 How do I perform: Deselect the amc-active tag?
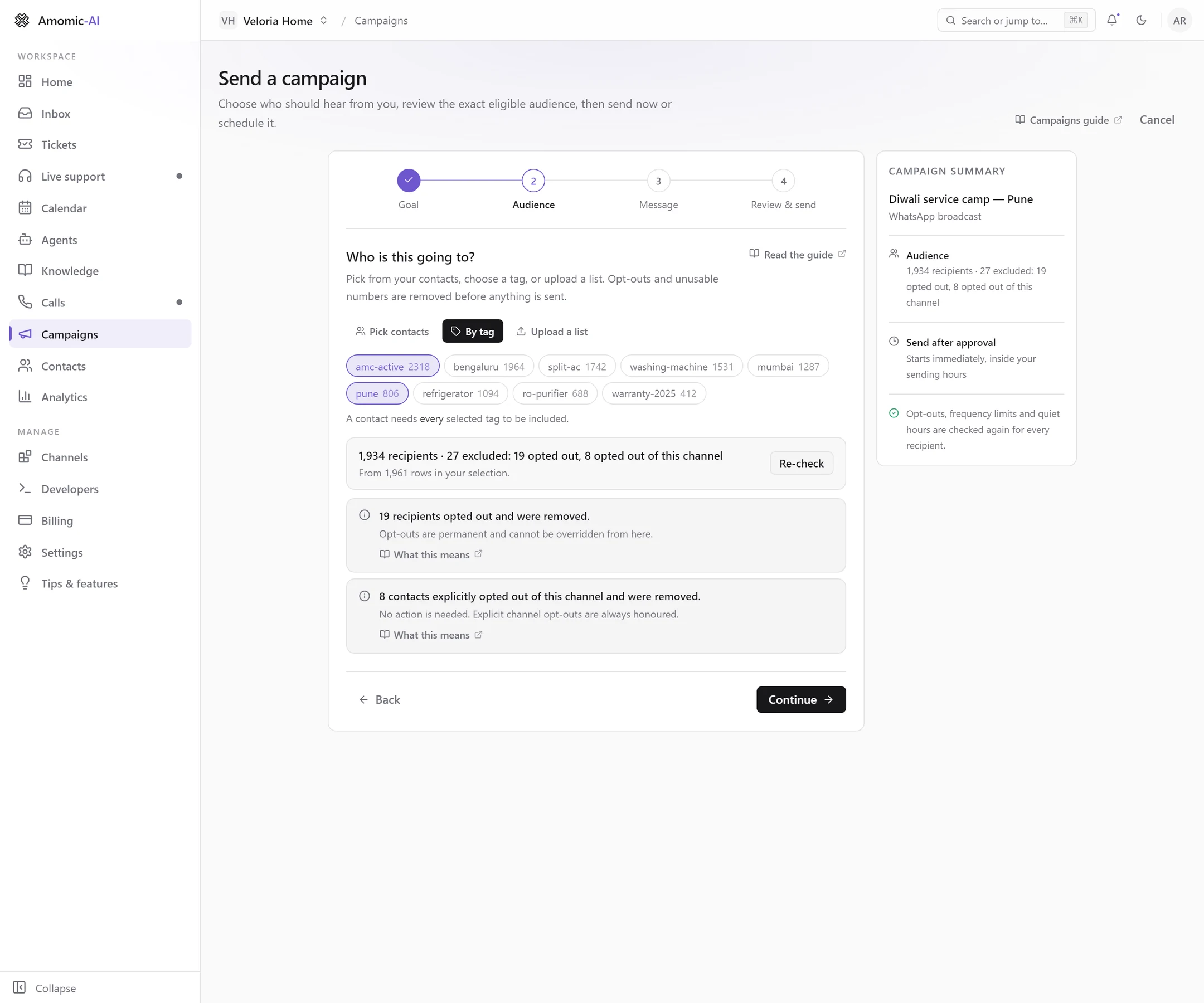[x=392, y=366]
